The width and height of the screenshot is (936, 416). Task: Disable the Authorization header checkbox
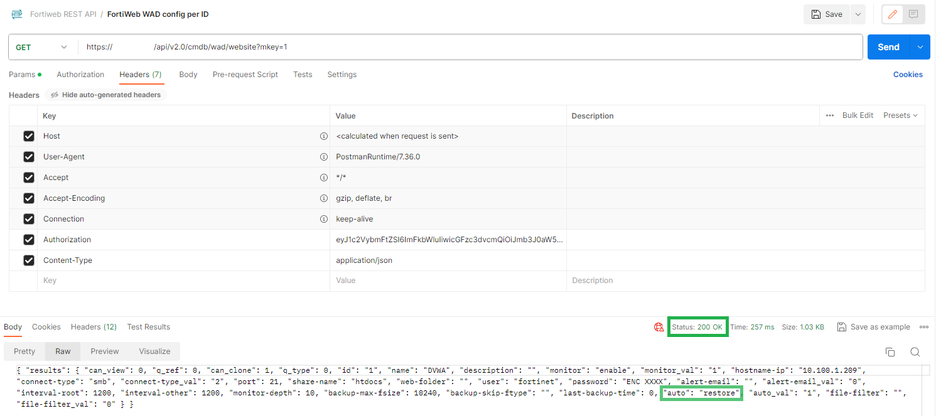[28, 240]
